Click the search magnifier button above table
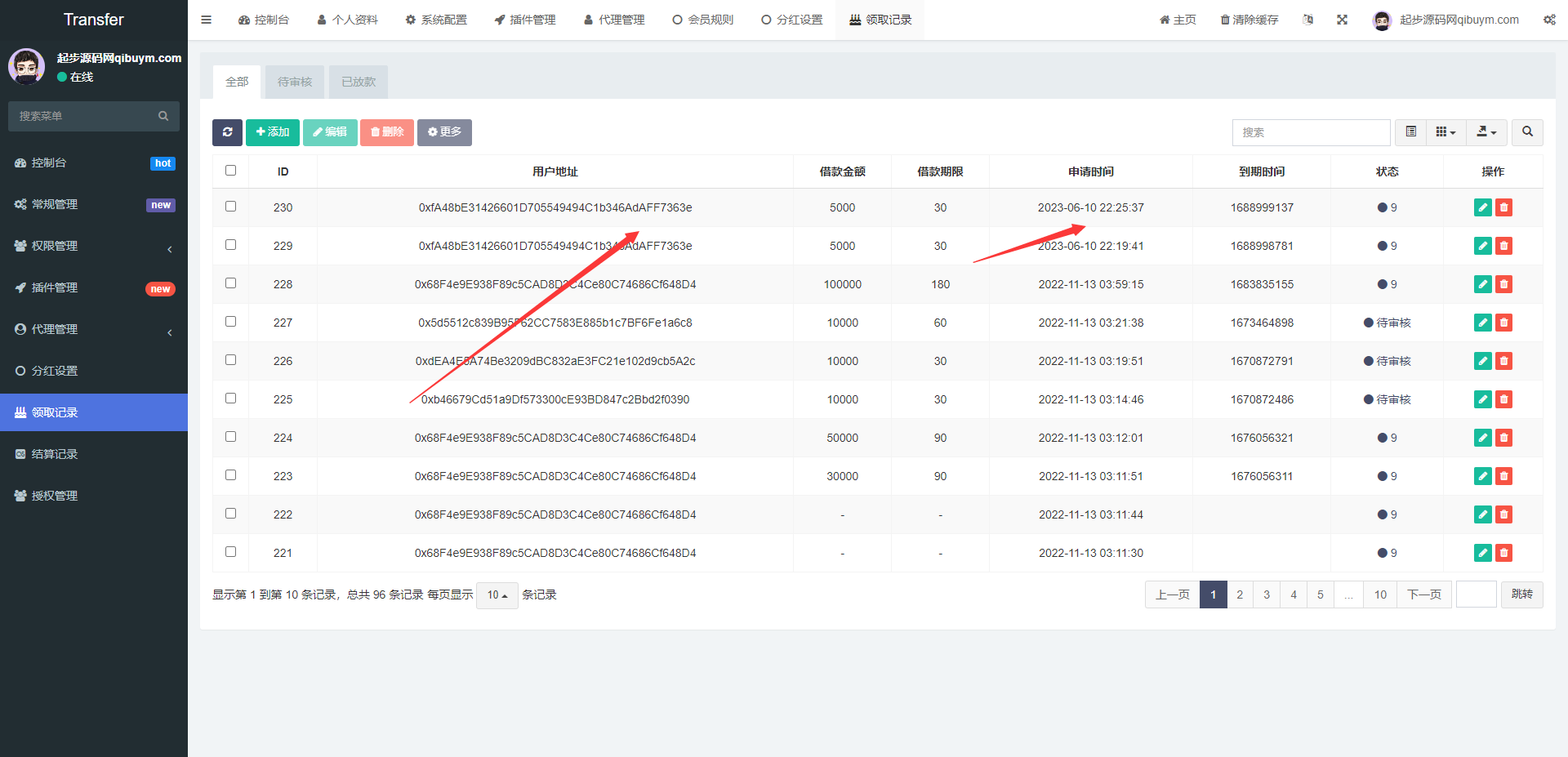The width and height of the screenshot is (1568, 757). click(x=1527, y=132)
